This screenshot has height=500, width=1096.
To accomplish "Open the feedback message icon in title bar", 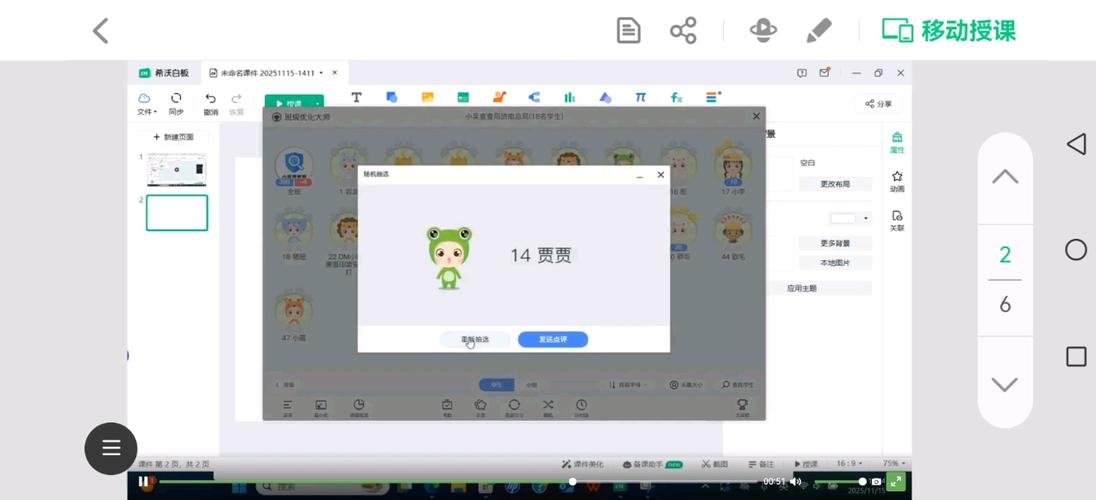I will pyautogui.click(x=802, y=73).
